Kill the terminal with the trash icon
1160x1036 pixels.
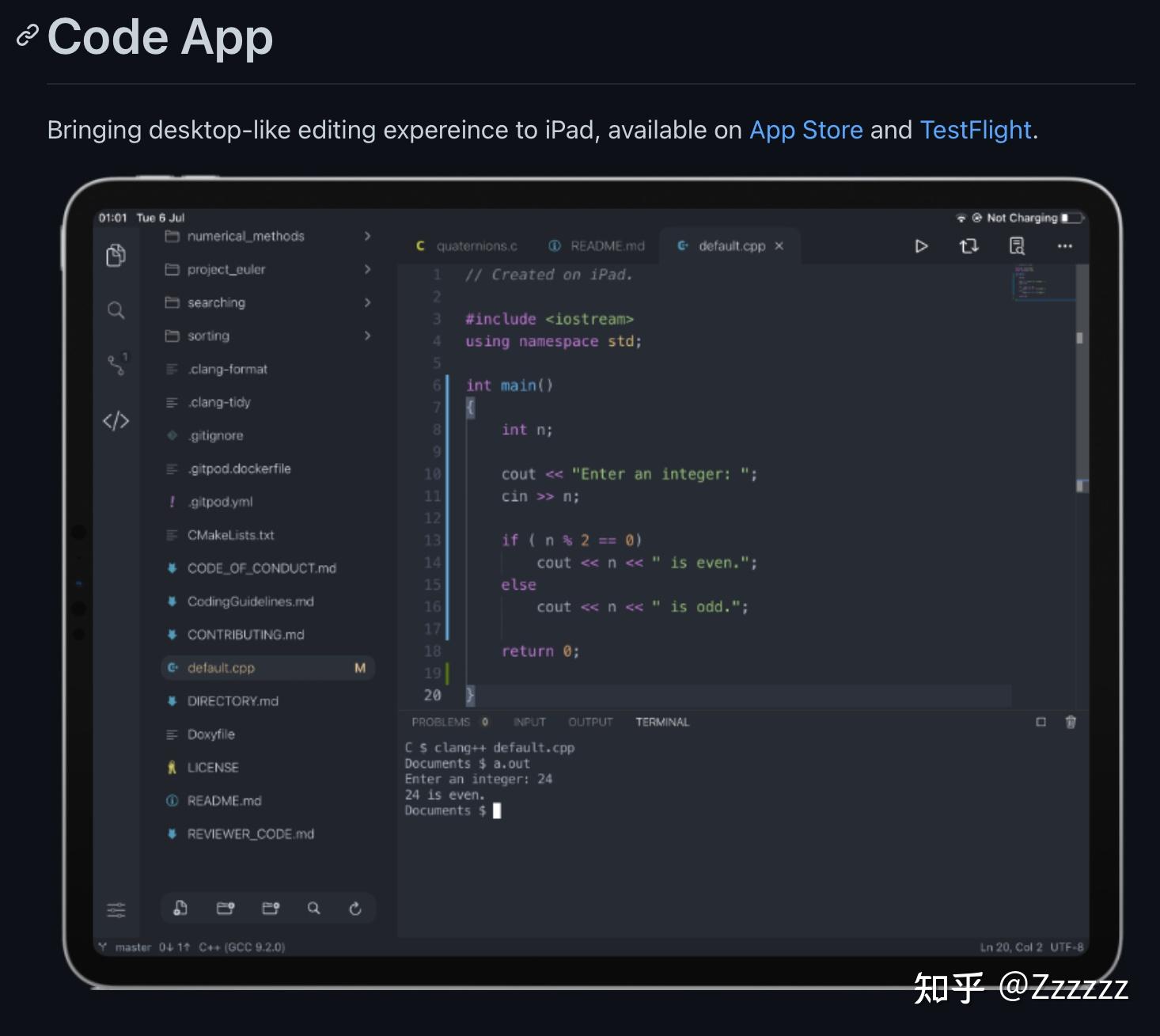click(x=1070, y=722)
